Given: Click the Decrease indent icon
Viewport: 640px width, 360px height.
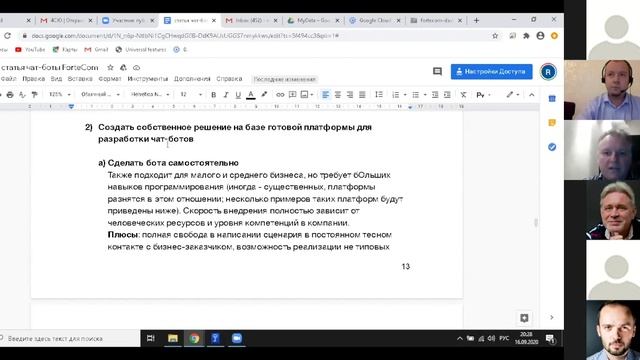Looking at the screenshot, I should (435, 95).
